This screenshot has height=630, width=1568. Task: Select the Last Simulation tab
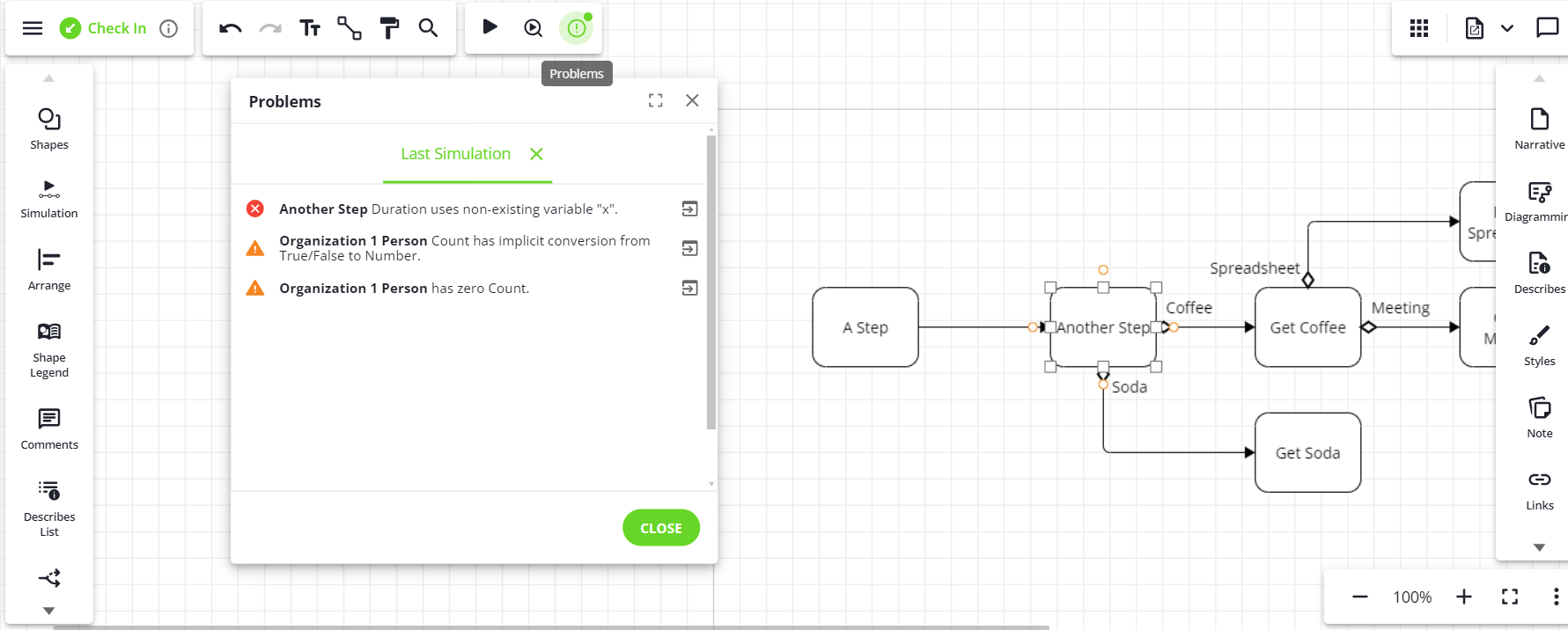(x=455, y=154)
